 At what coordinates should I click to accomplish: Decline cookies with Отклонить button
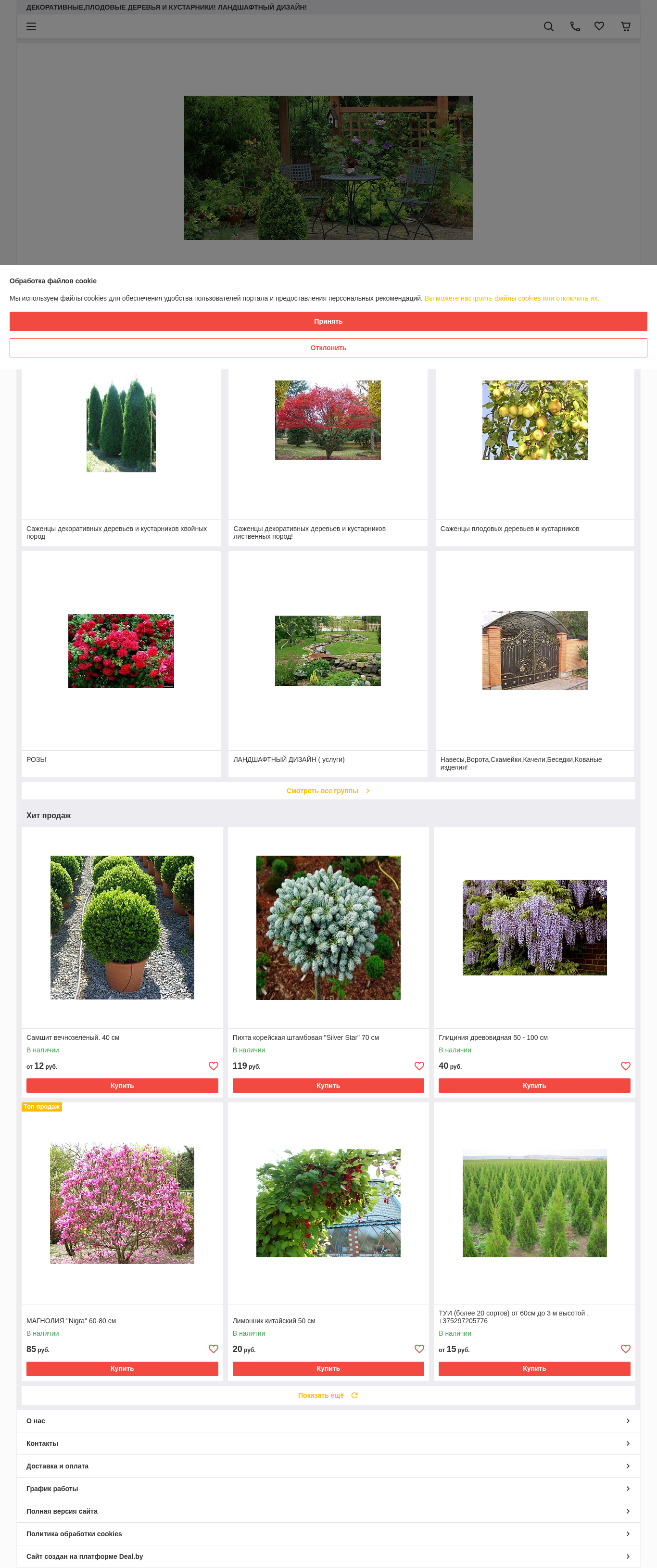pos(328,348)
